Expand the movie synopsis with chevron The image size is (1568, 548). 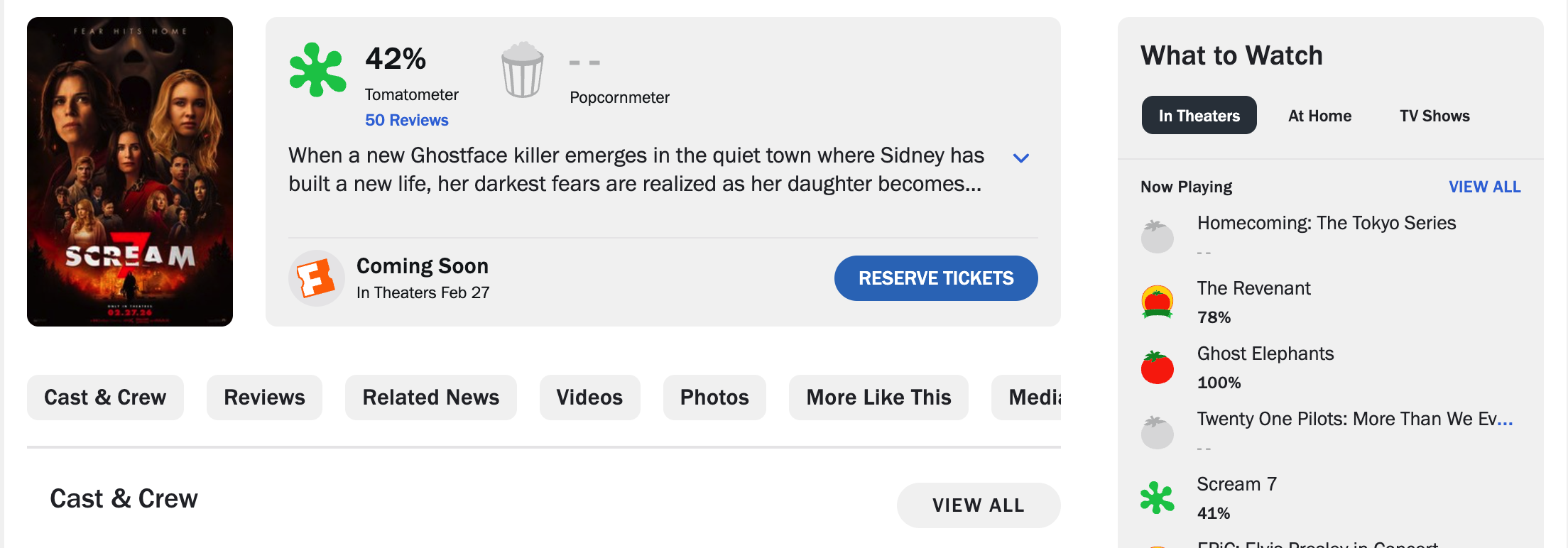[1020, 158]
